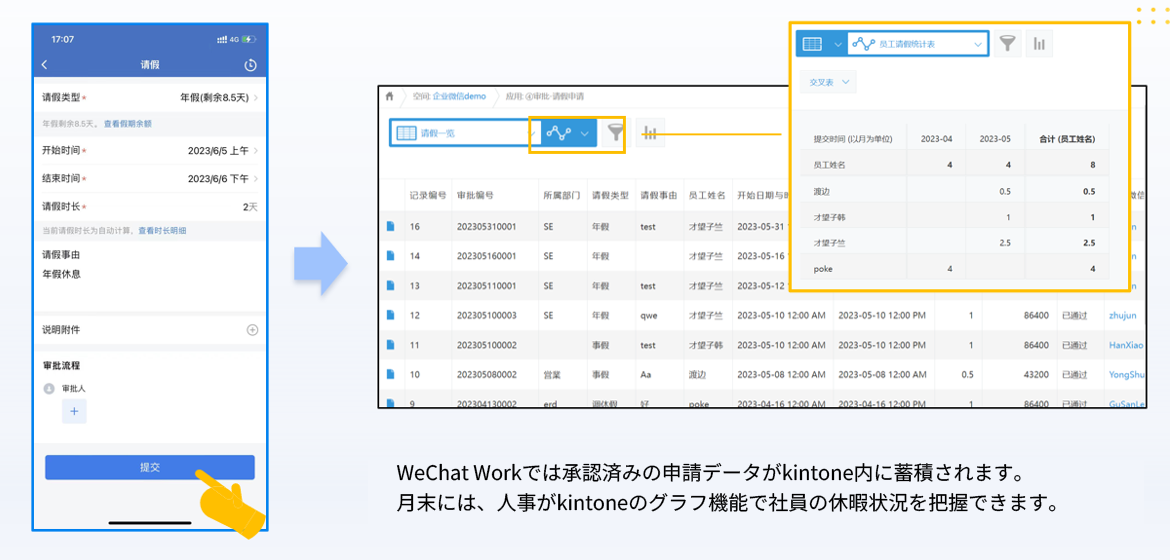Click the 2023-04 column header in report
Image resolution: width=1170 pixels, height=560 pixels.
pyautogui.click(x=935, y=138)
